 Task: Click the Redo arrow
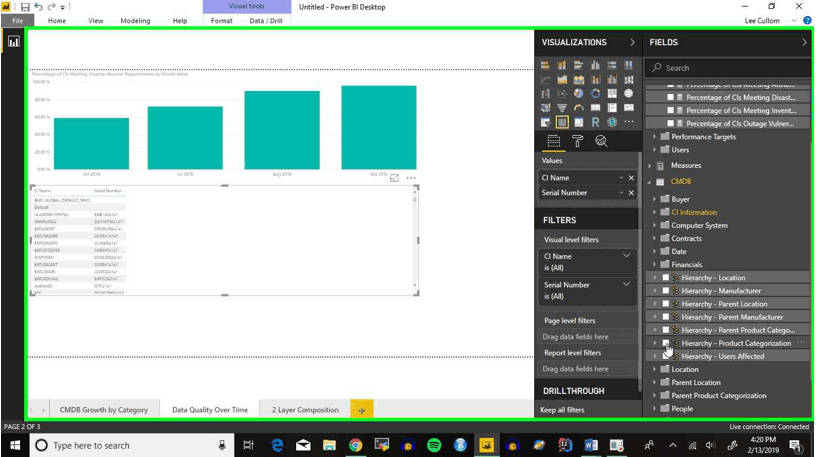51,7
